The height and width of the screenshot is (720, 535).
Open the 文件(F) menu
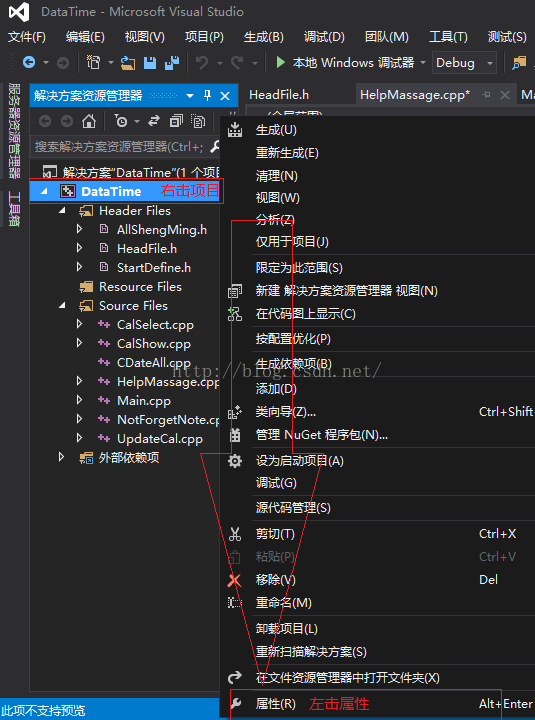tap(27, 37)
